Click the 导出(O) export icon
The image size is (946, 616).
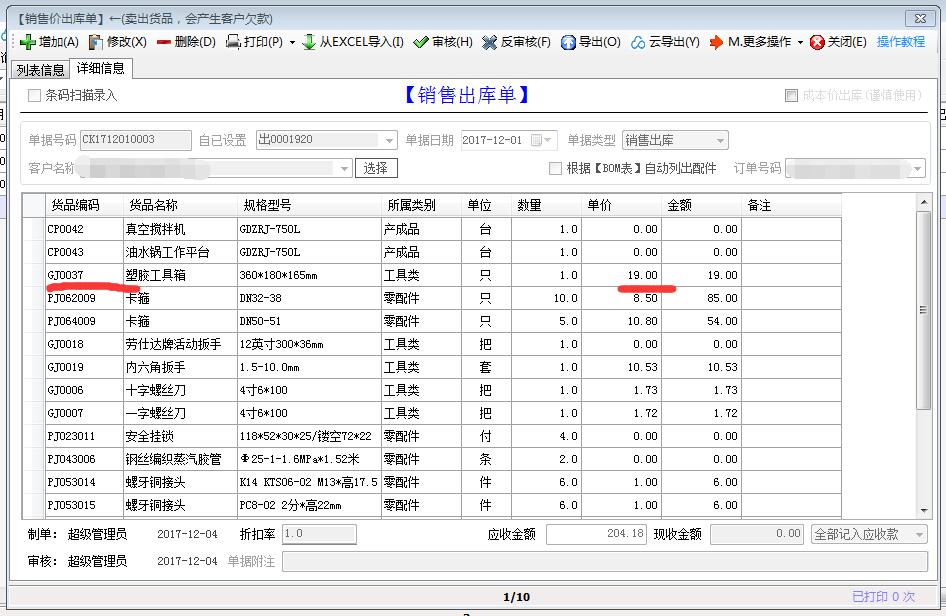(x=568, y=42)
